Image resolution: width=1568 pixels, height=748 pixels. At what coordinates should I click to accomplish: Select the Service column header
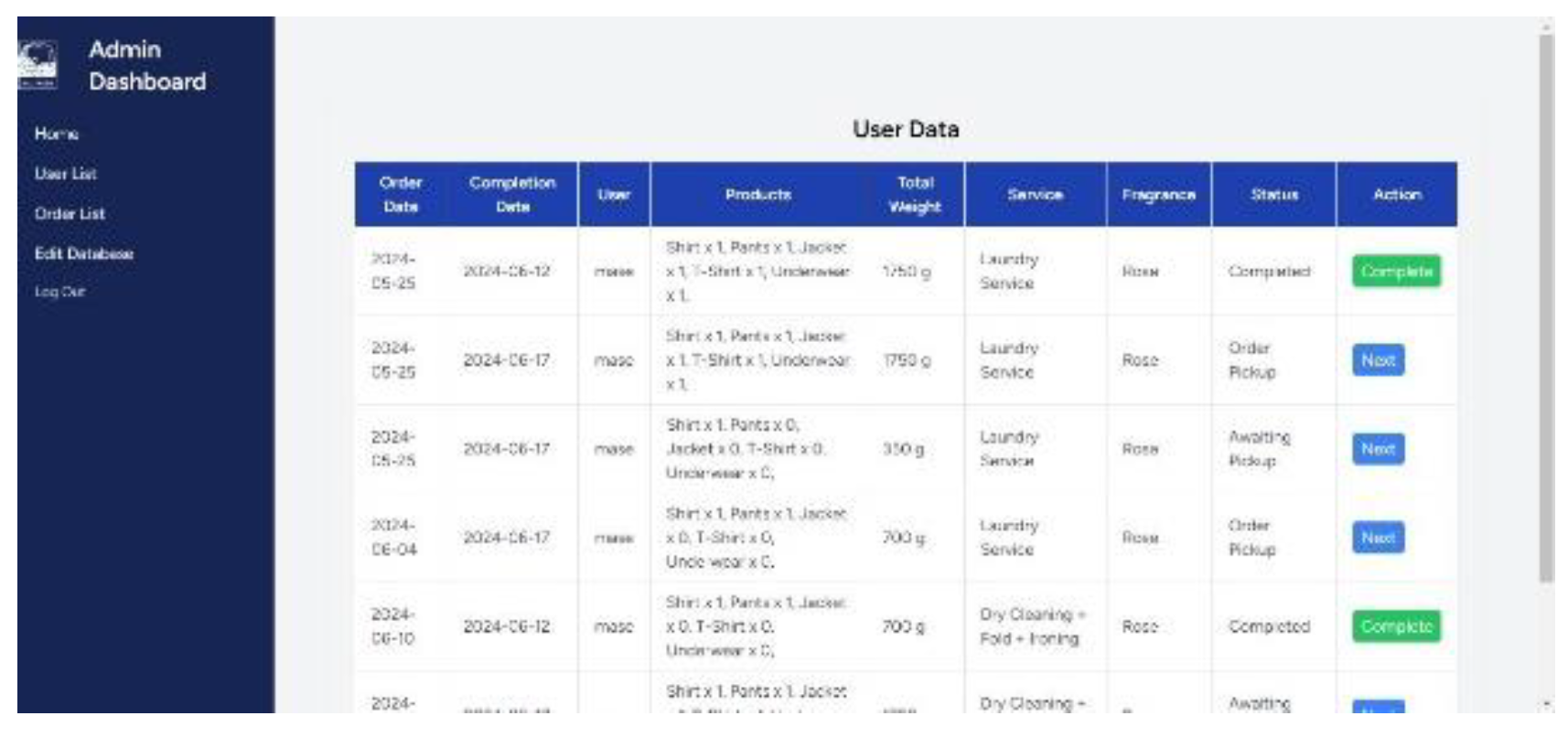[1035, 194]
